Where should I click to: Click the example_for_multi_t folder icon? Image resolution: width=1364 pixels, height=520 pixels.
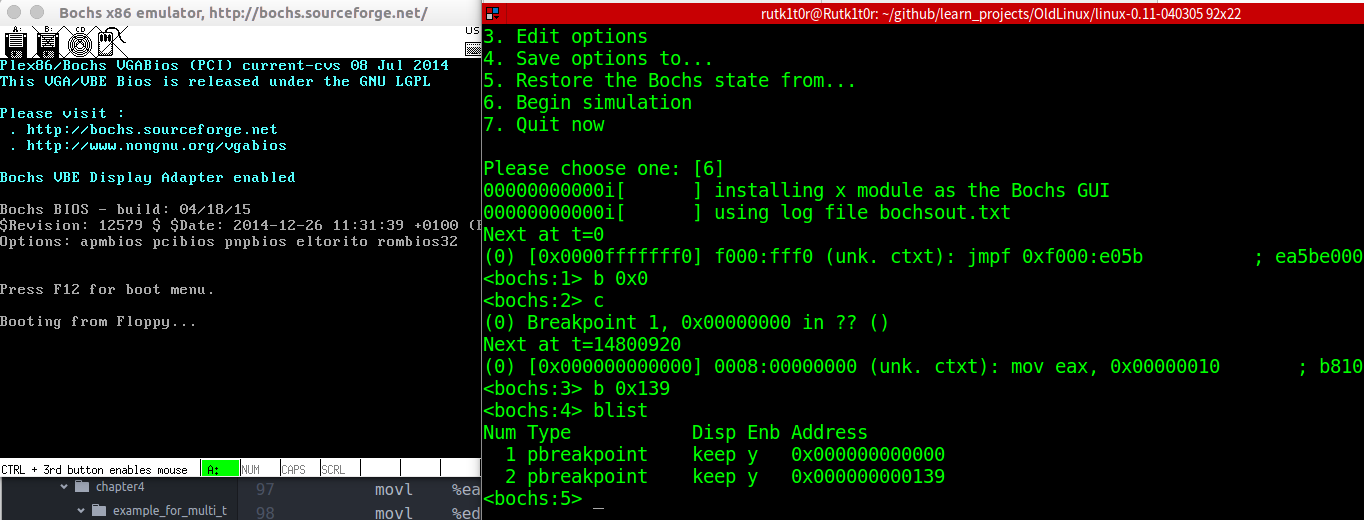pos(98,511)
